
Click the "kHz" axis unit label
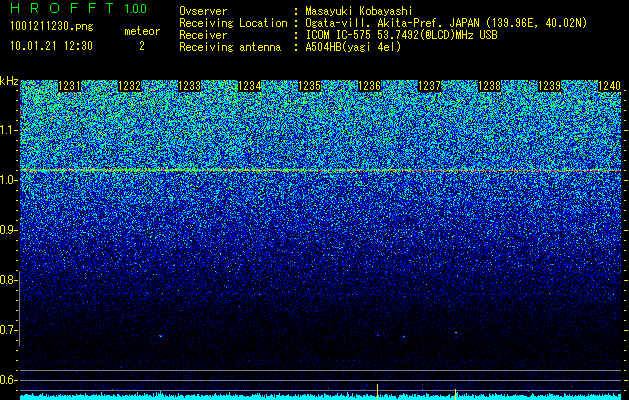click(x=9, y=81)
